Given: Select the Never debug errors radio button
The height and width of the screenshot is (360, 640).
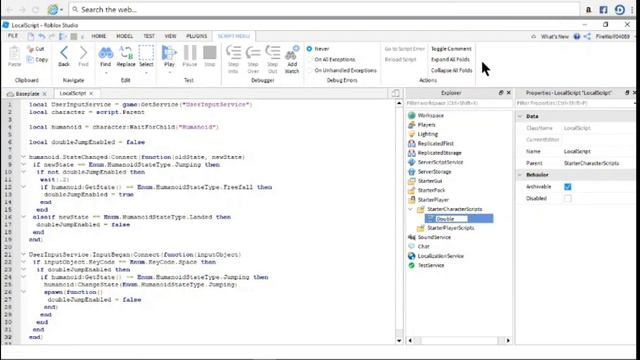Looking at the screenshot, I should pos(309,49).
